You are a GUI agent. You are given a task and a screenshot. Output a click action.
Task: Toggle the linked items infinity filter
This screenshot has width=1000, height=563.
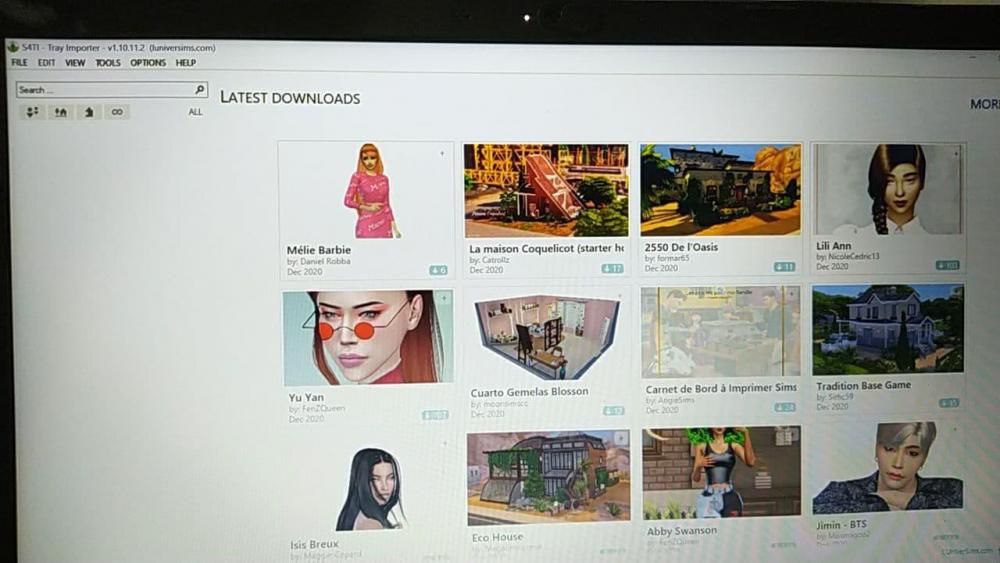point(117,112)
